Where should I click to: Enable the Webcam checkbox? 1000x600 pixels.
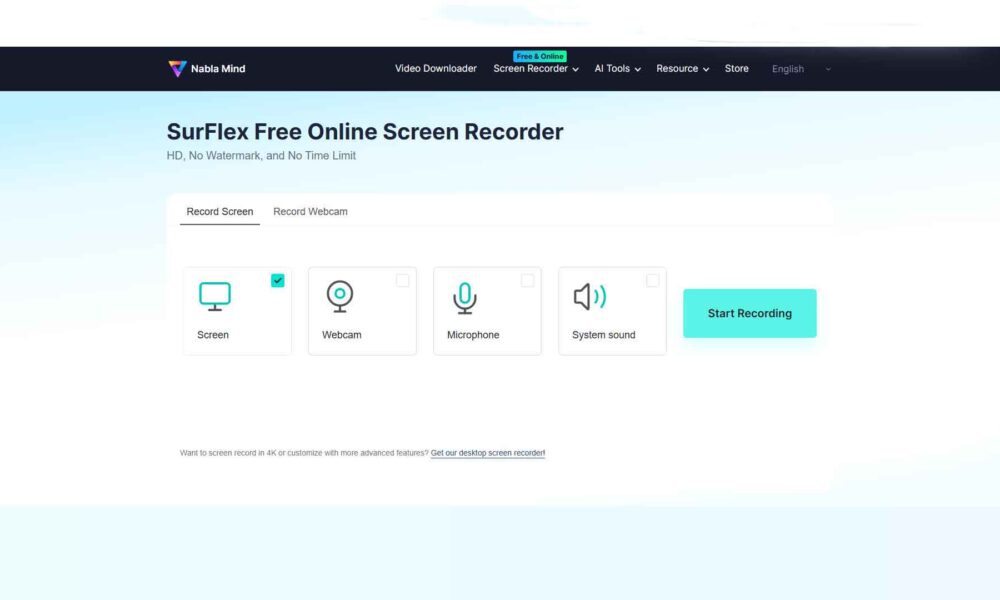click(402, 281)
